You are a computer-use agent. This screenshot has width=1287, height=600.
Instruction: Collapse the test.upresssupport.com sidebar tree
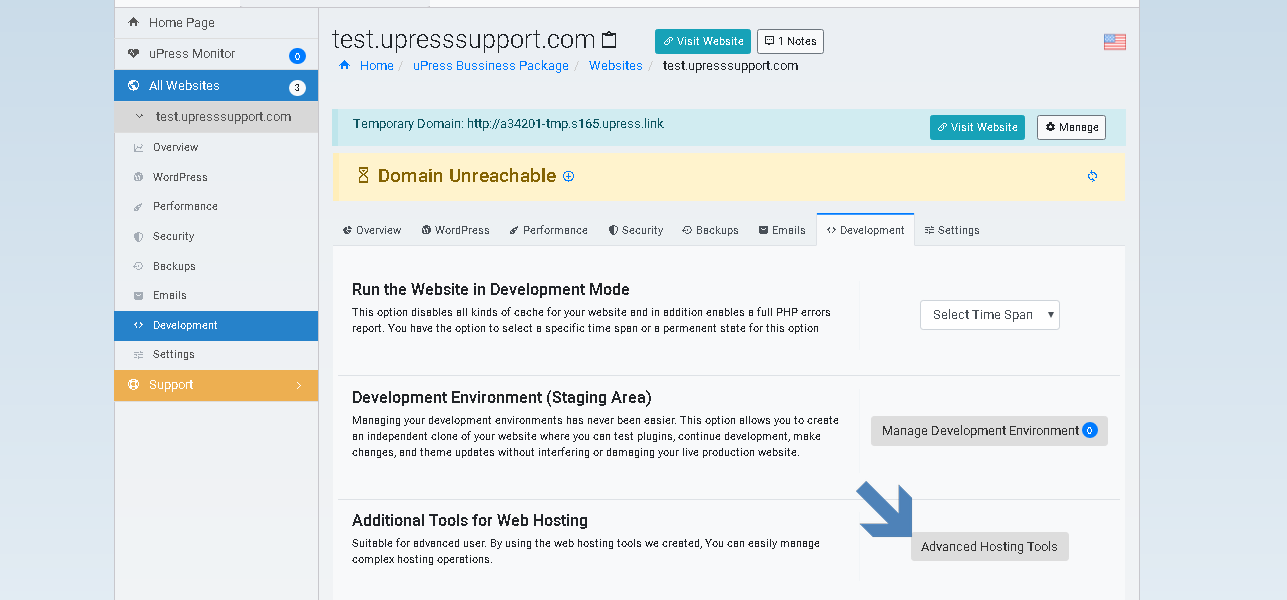[x=140, y=117]
